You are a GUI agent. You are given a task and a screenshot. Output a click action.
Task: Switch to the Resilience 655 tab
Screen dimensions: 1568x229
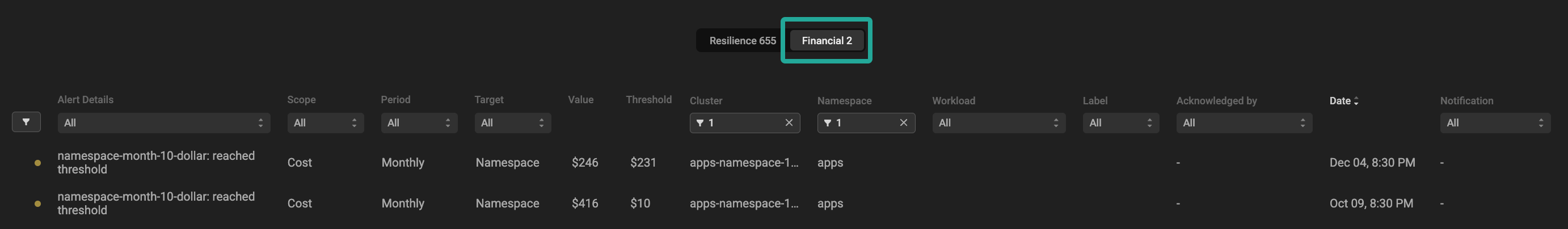[742, 41]
